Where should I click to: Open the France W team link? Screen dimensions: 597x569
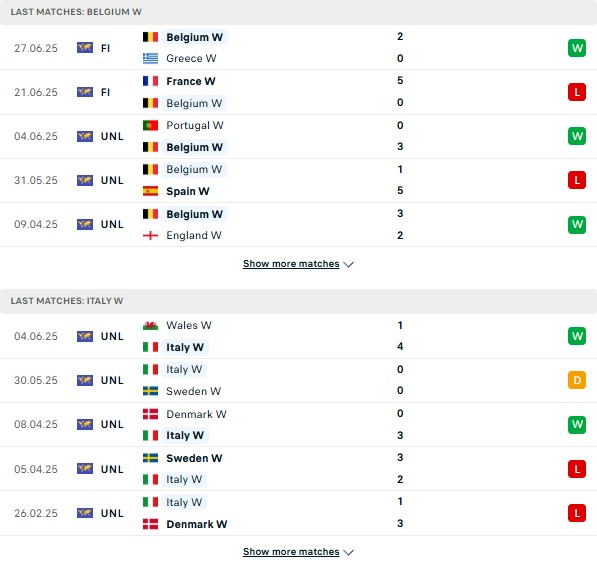191,81
